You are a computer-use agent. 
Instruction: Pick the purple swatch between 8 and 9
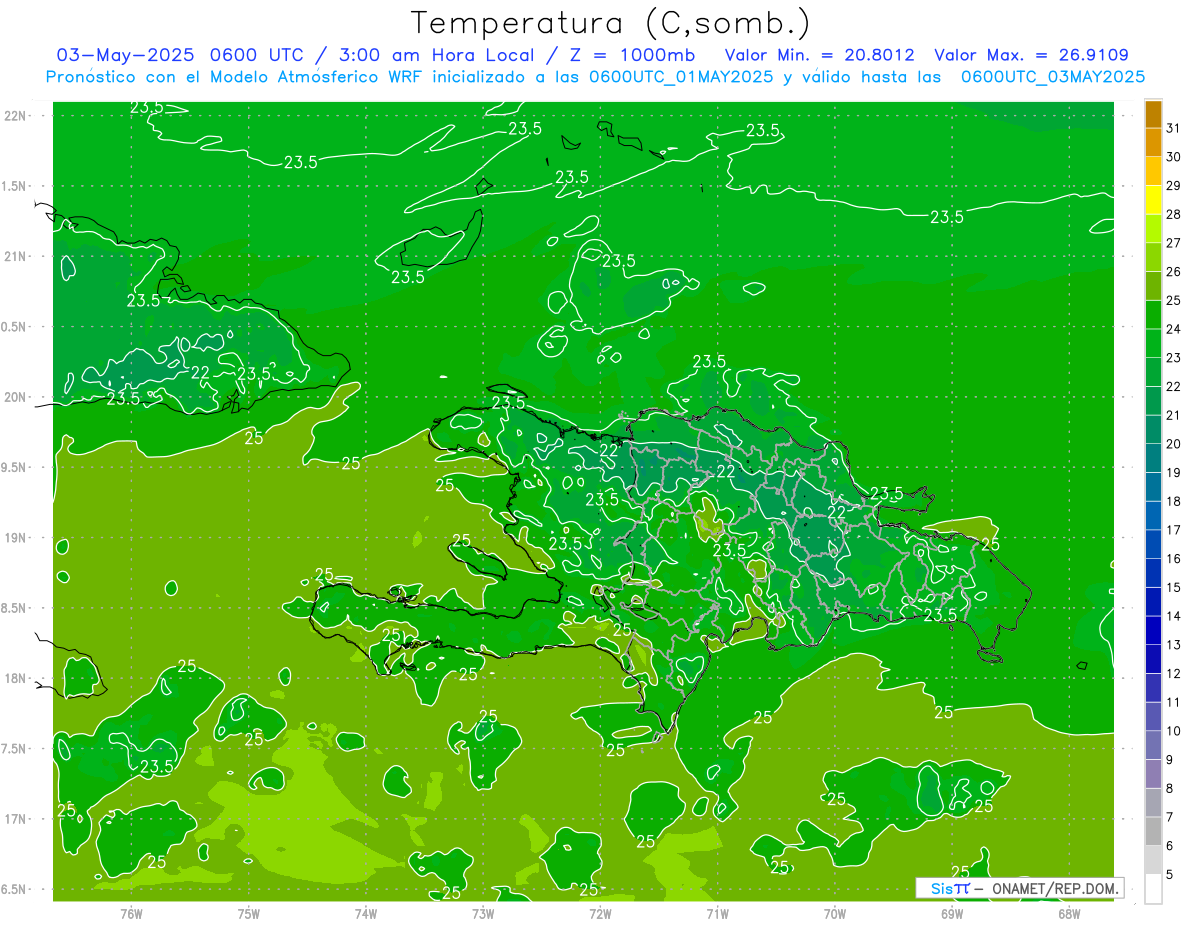click(1153, 774)
